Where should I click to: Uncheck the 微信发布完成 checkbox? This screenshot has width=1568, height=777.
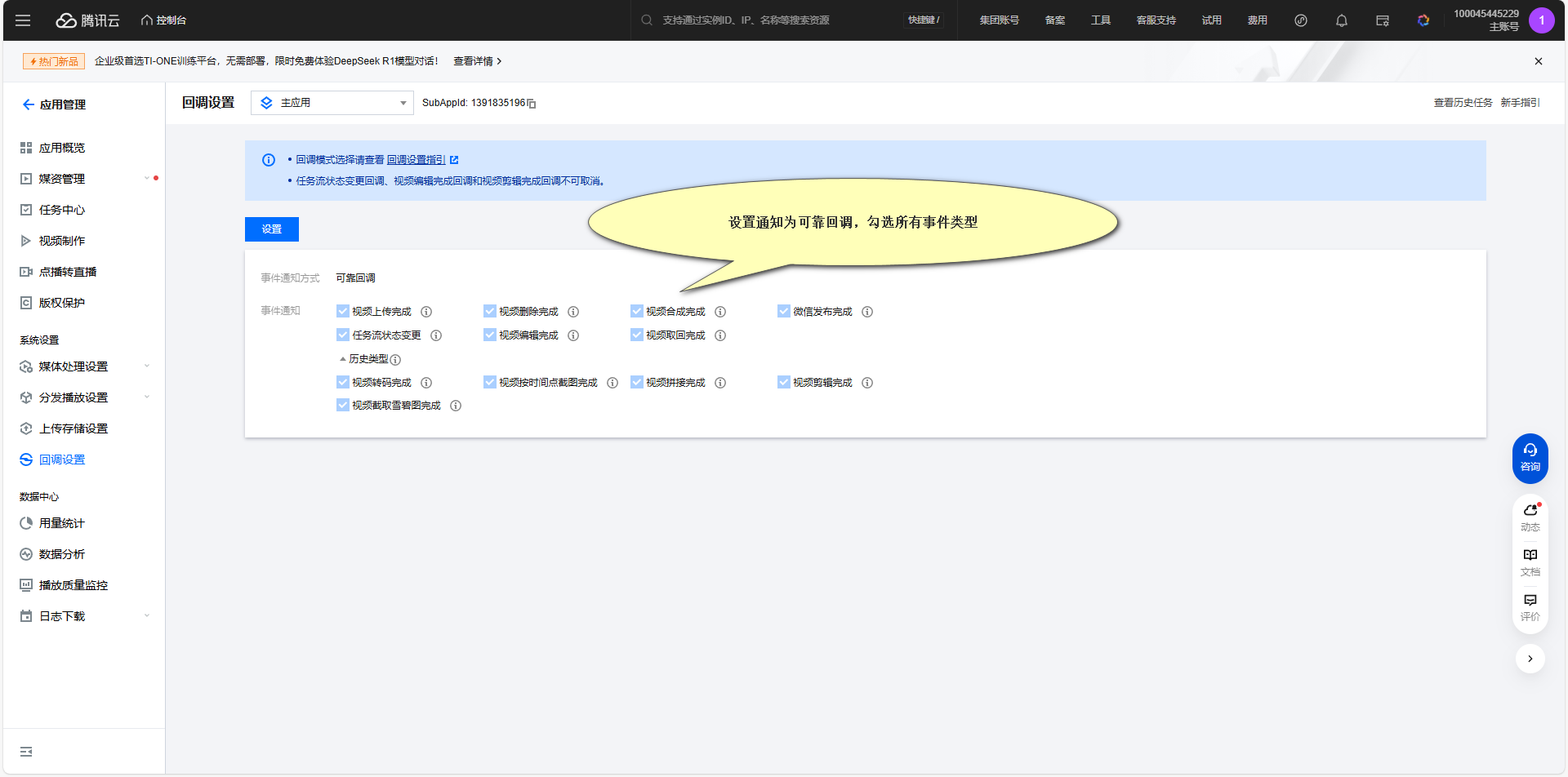784,312
